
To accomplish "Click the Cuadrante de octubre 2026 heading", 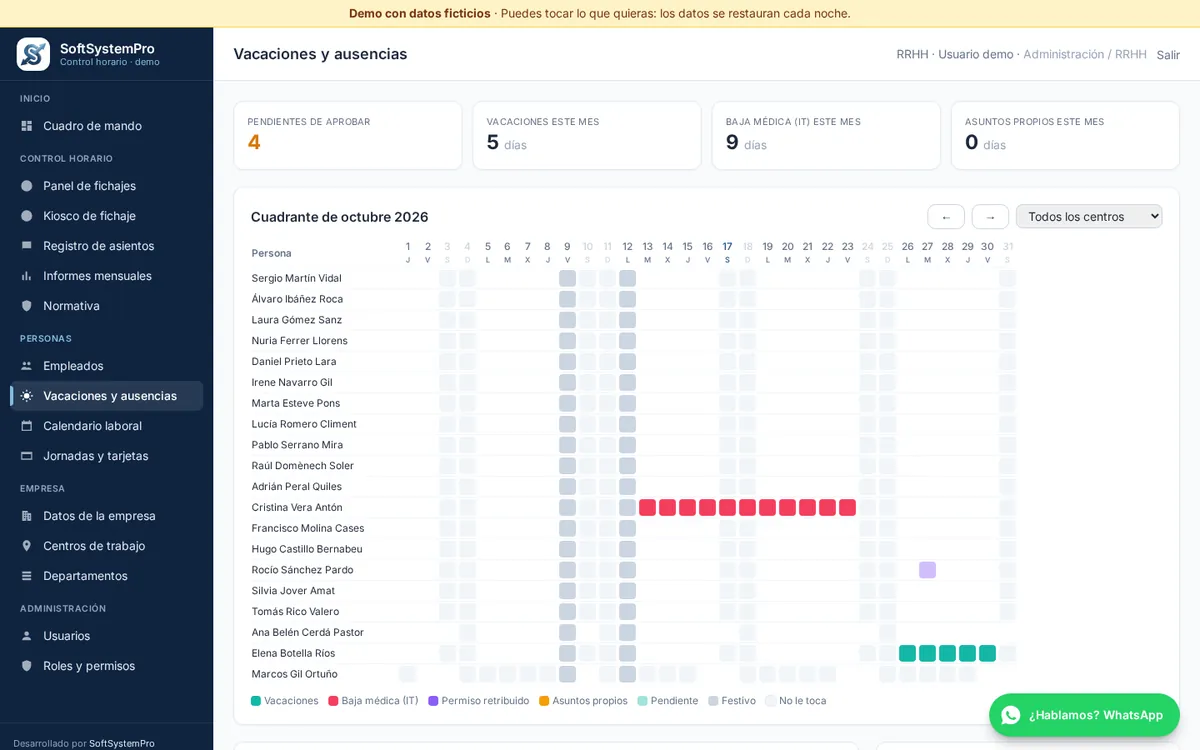I will point(339,217).
